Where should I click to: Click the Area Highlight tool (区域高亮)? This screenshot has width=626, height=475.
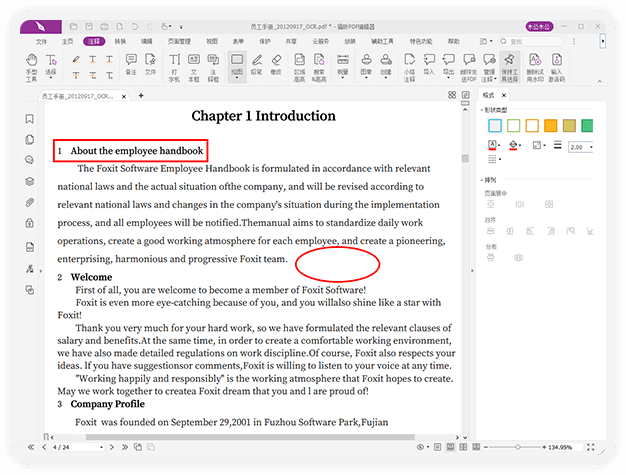click(299, 67)
